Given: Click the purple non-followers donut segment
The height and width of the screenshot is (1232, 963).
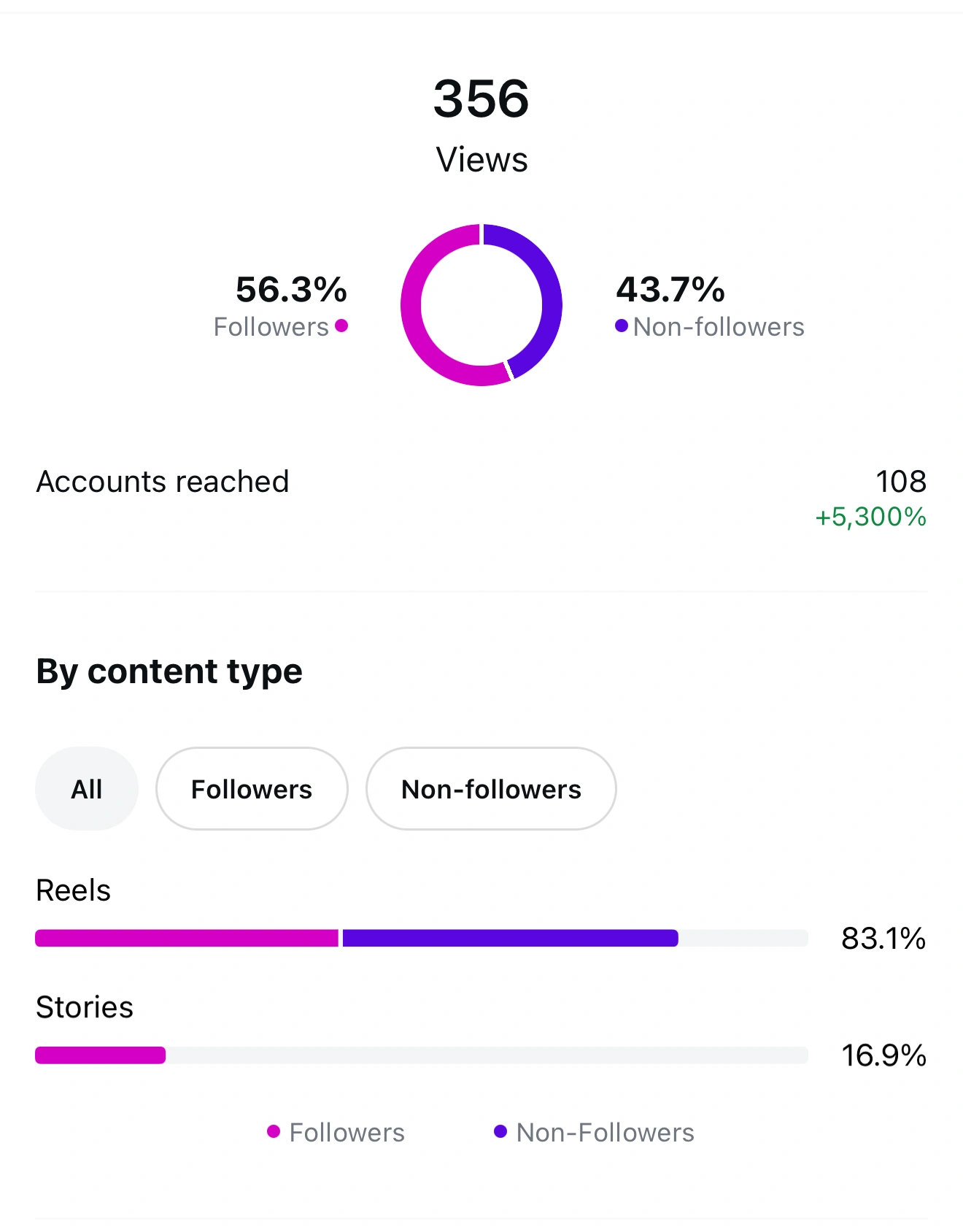Looking at the screenshot, I should (549, 292).
